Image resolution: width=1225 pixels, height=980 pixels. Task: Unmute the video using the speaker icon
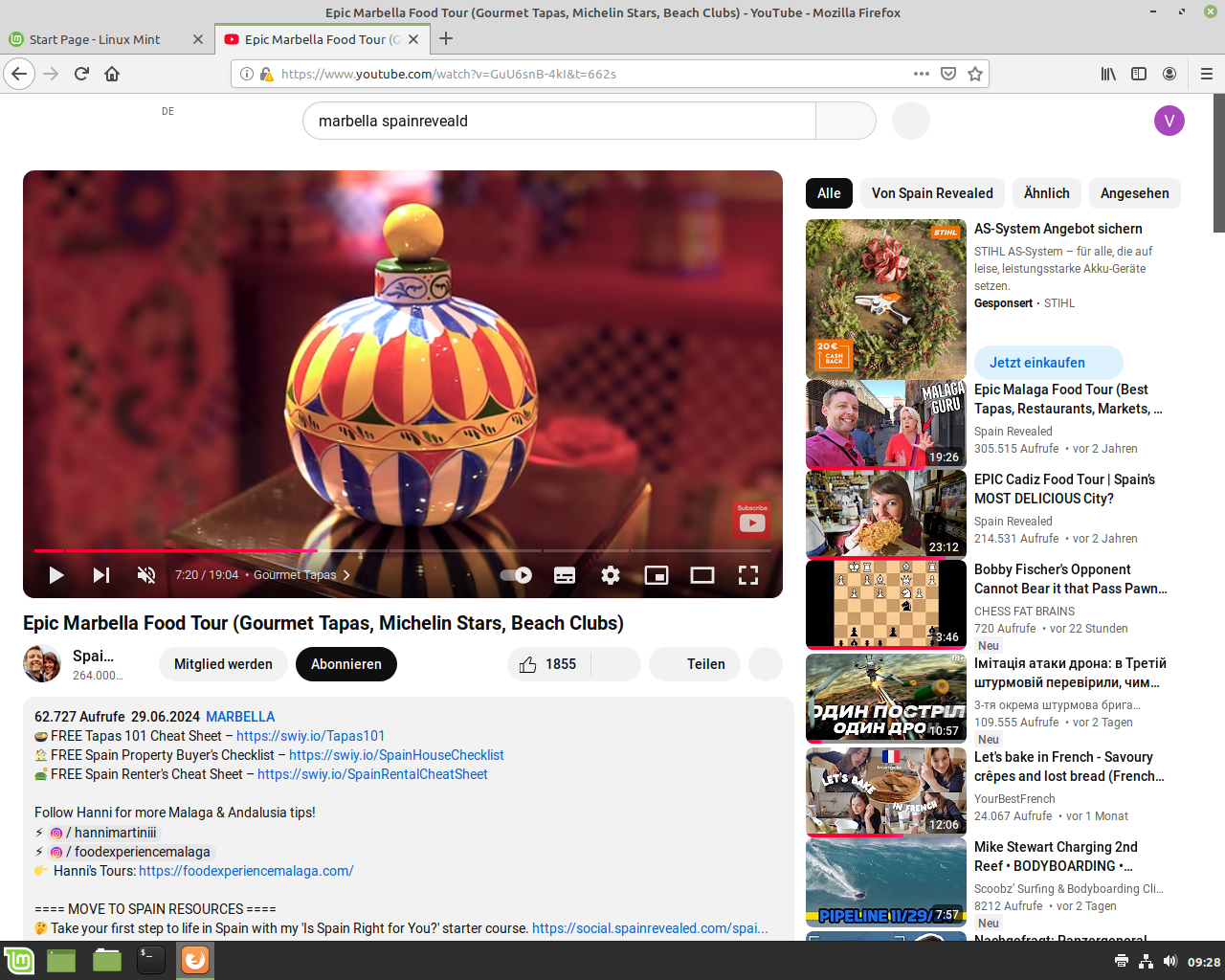[146, 575]
